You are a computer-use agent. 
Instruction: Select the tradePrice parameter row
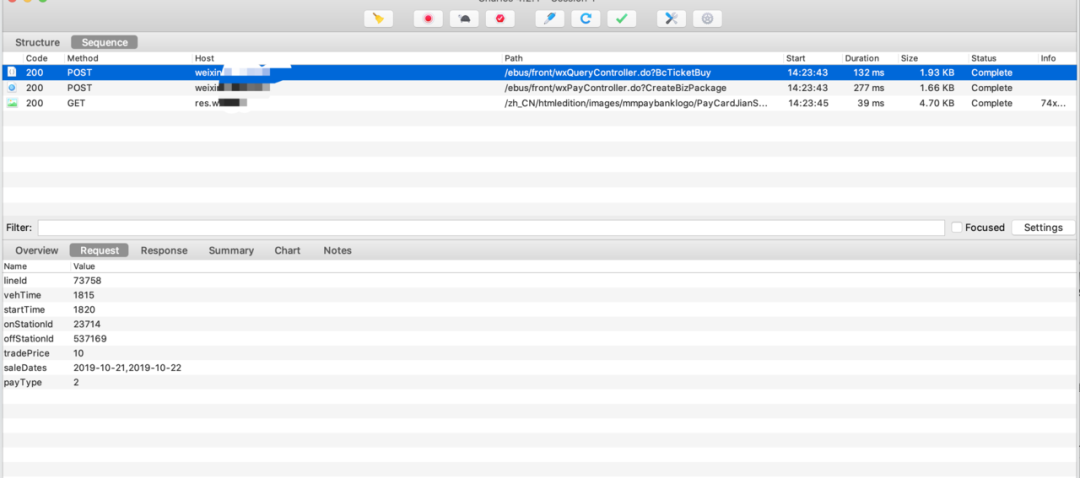tap(540, 353)
